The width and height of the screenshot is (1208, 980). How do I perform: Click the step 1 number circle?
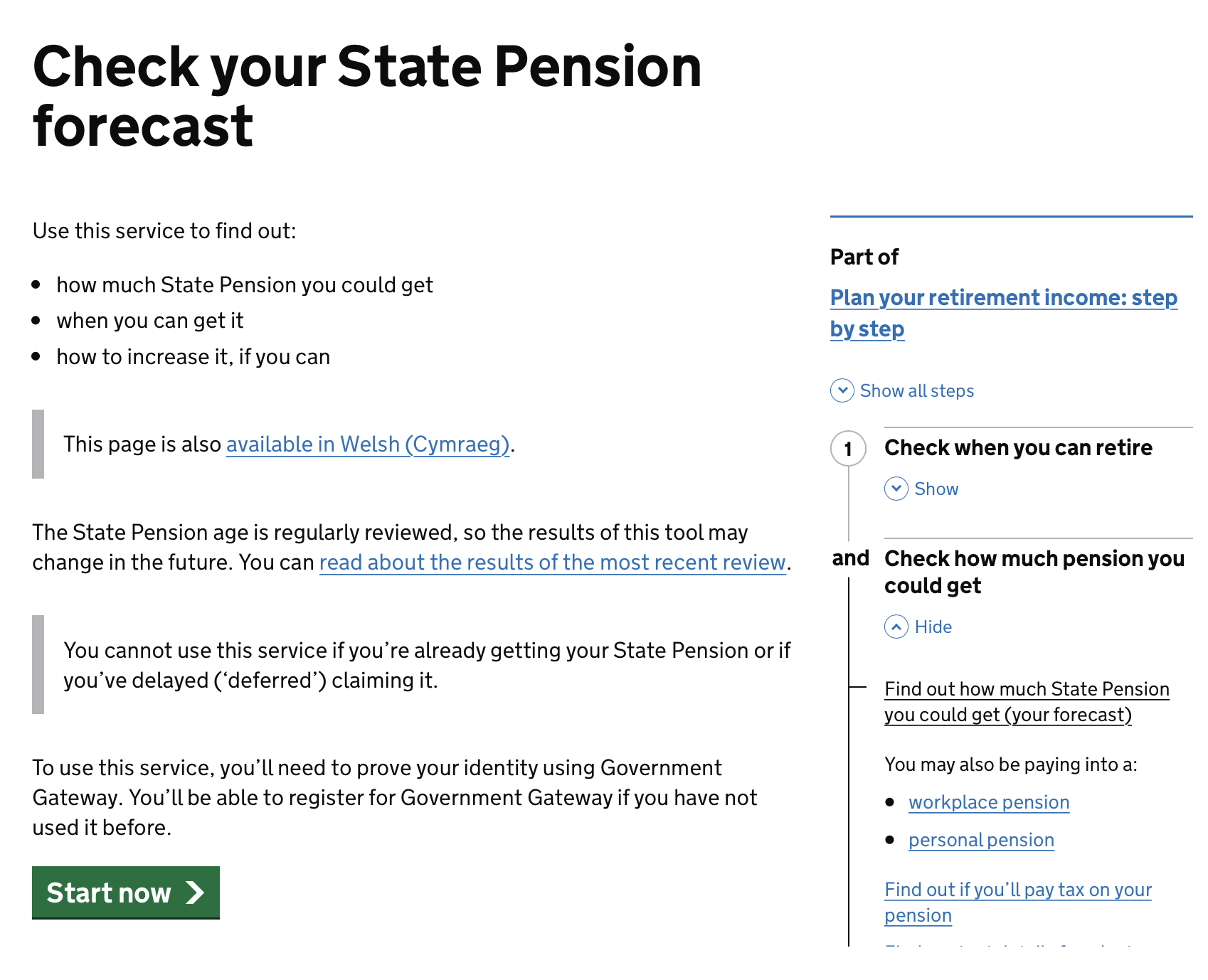pyautogui.click(x=848, y=449)
